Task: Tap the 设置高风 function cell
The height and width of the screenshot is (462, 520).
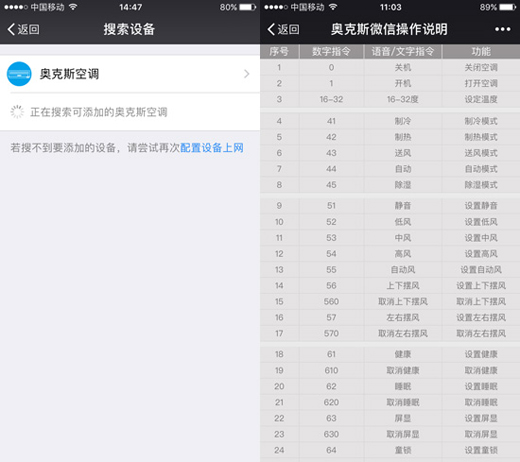Action: point(481,254)
